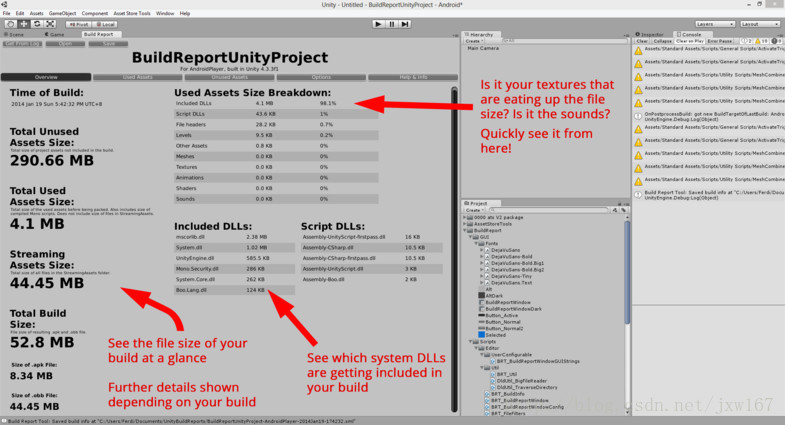
Task: Click the Pause playback button
Action: point(392,24)
